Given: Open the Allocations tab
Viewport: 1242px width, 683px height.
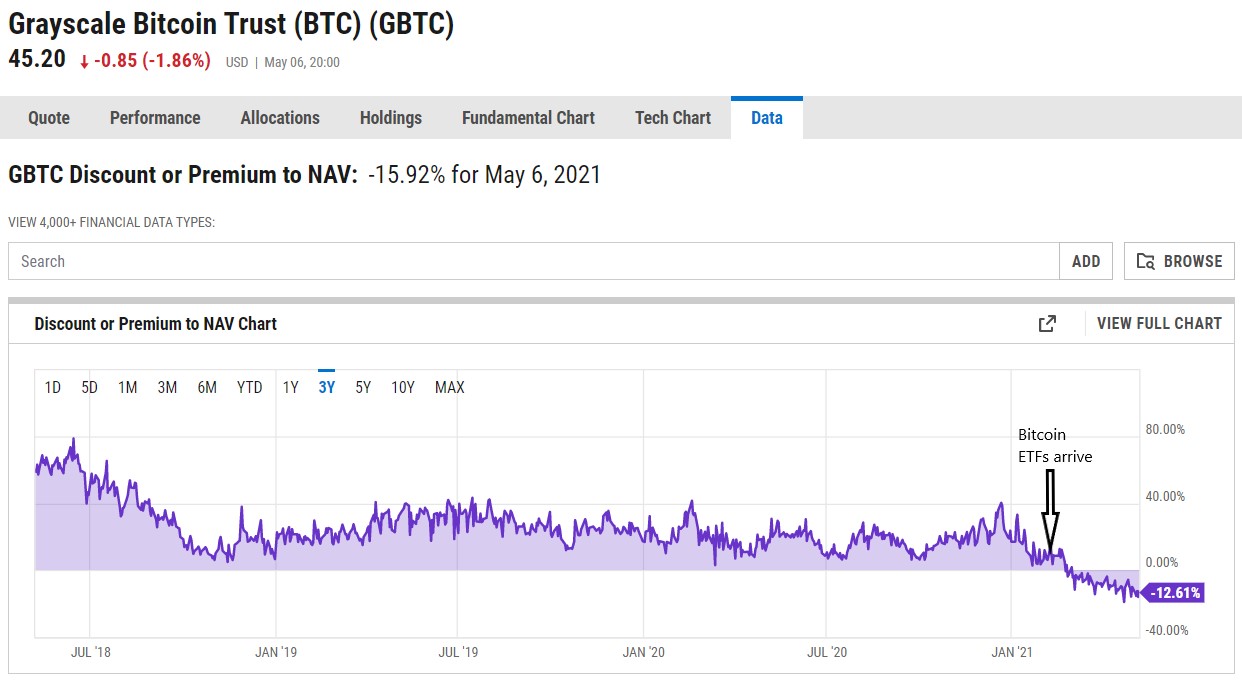Looking at the screenshot, I should (280, 118).
